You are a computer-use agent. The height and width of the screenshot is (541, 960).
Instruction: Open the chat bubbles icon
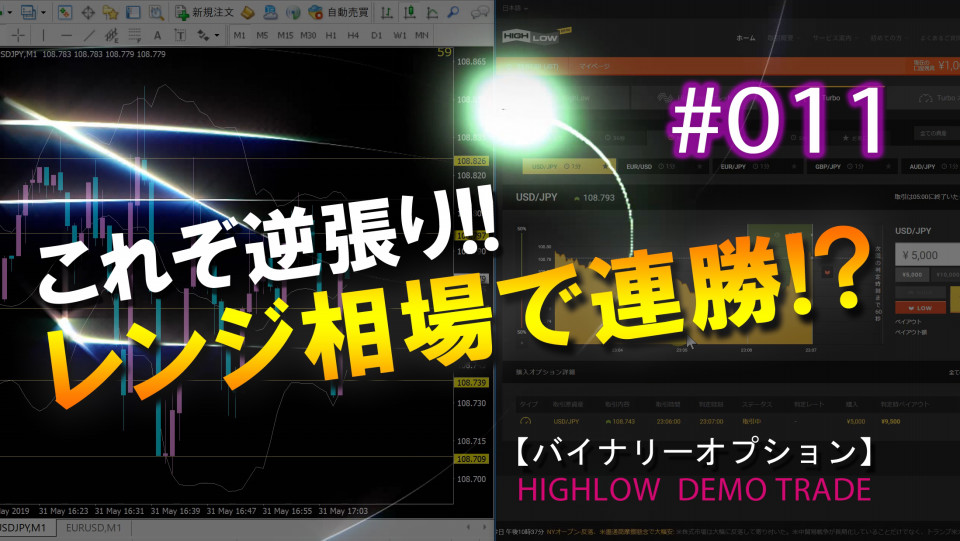tap(481, 12)
